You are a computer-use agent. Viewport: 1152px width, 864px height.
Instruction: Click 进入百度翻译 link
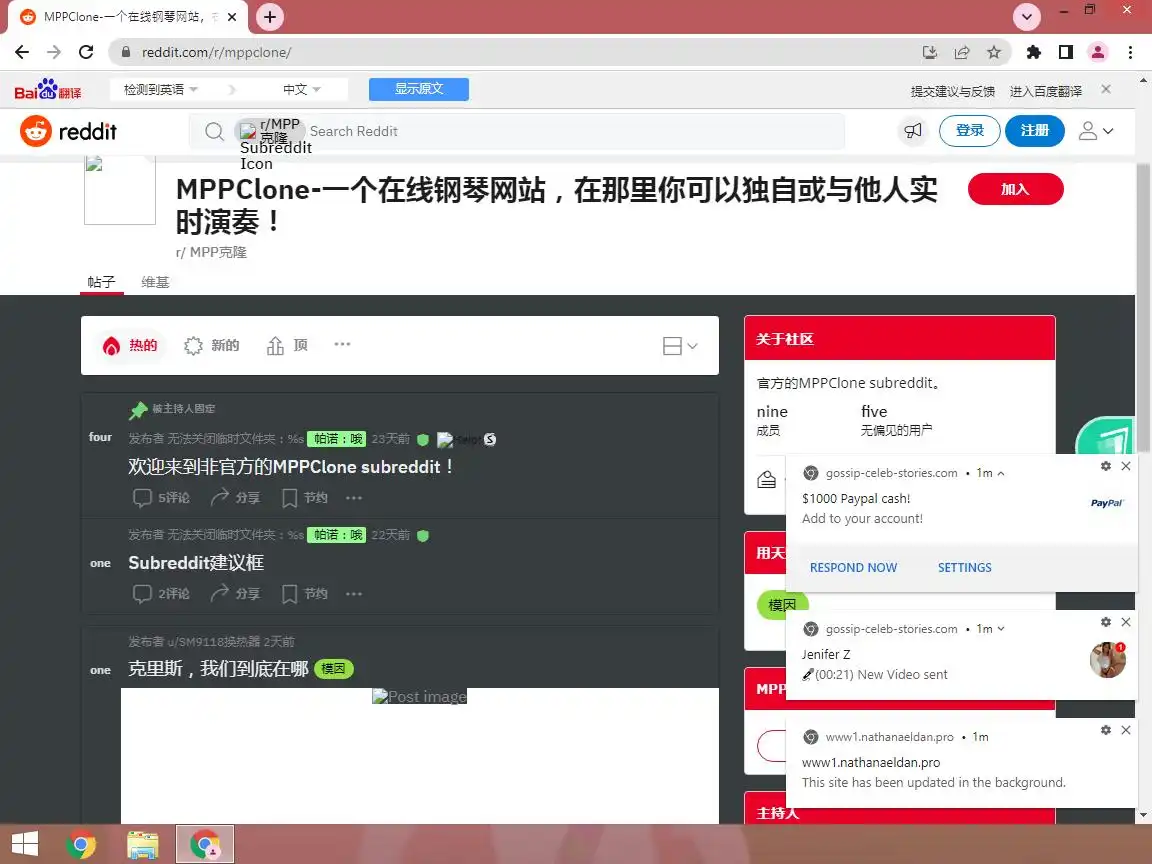1045,91
